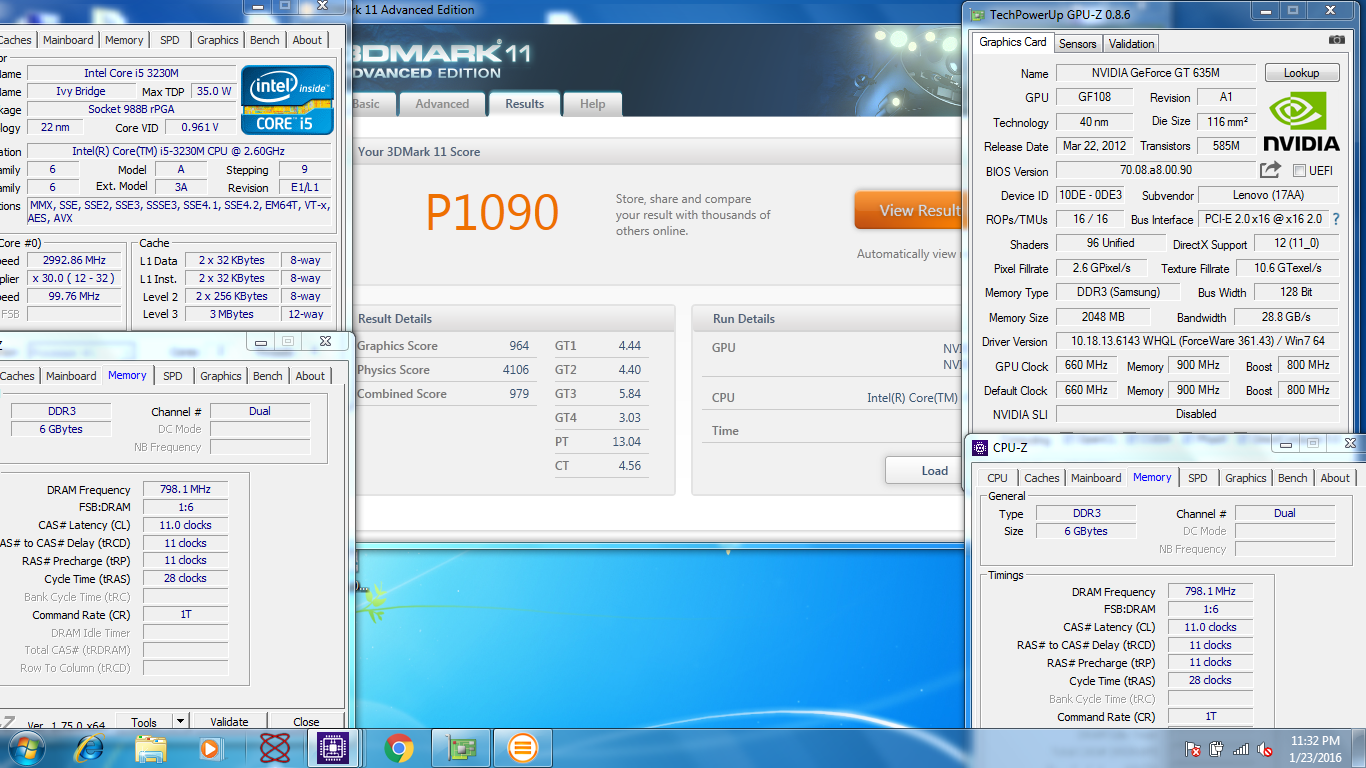Open Mainboard tab in the Intel Core i5 CPU-Z window
The width and height of the screenshot is (1366, 768).
pos(69,40)
